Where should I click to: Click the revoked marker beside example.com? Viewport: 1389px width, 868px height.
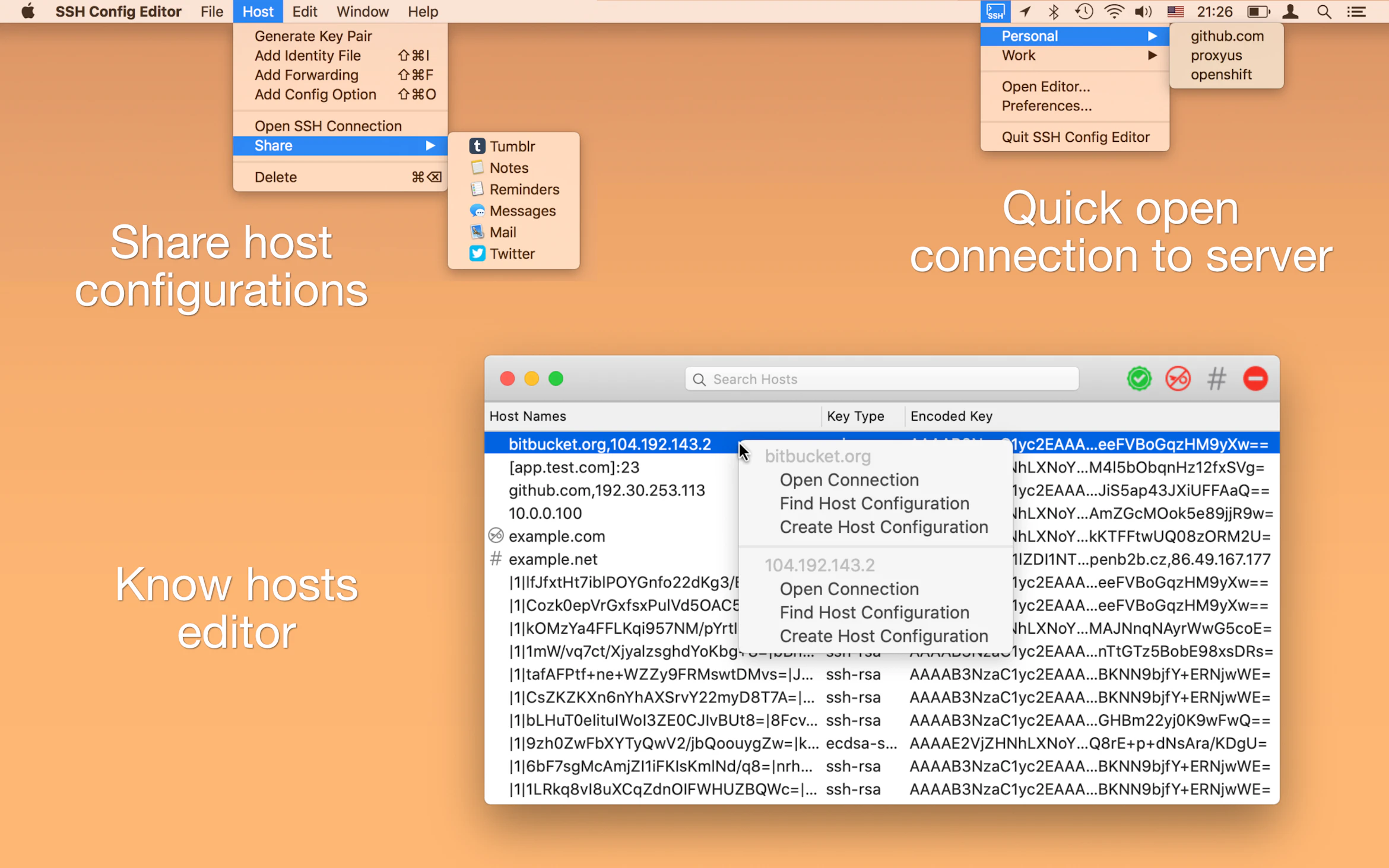(496, 536)
